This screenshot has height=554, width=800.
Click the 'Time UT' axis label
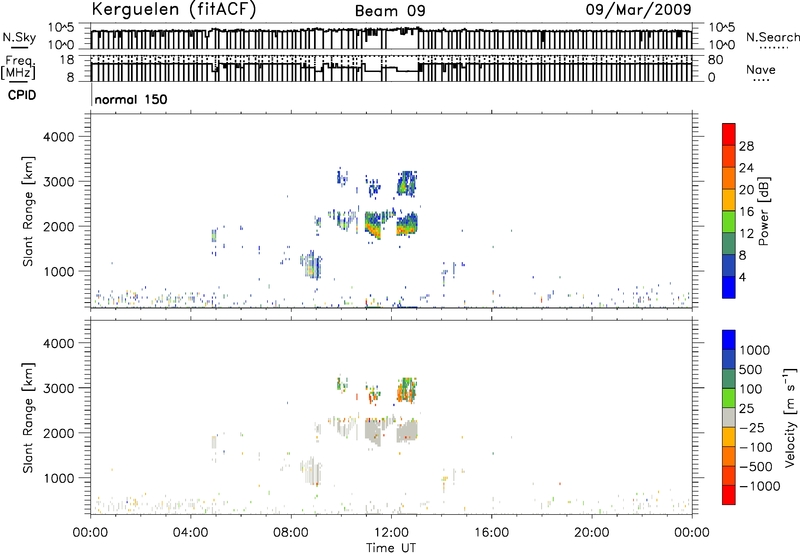point(391,548)
